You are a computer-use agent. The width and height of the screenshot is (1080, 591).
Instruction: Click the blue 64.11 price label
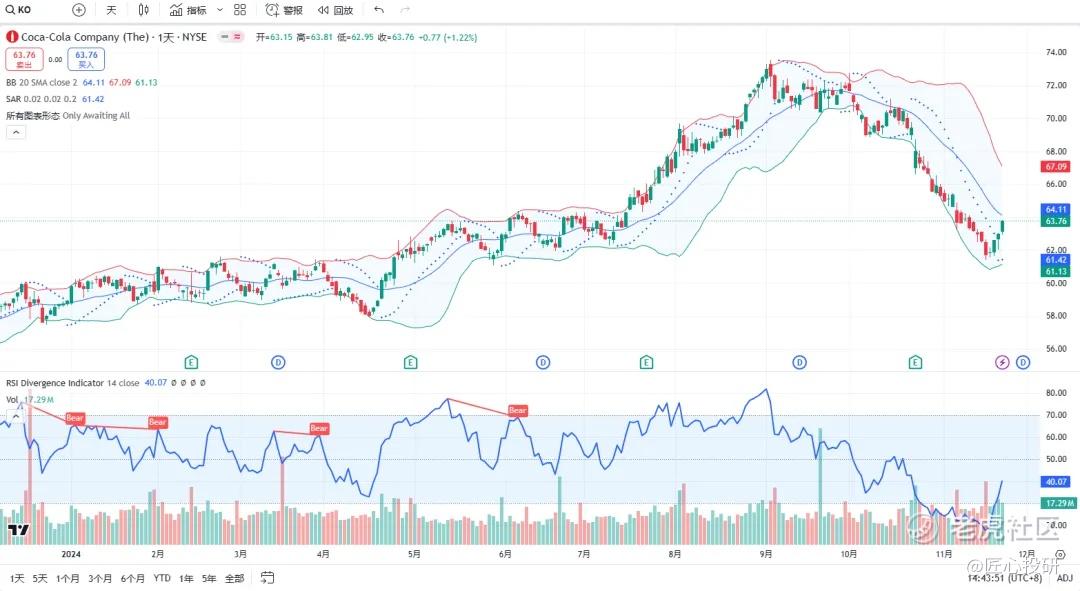click(x=1055, y=209)
